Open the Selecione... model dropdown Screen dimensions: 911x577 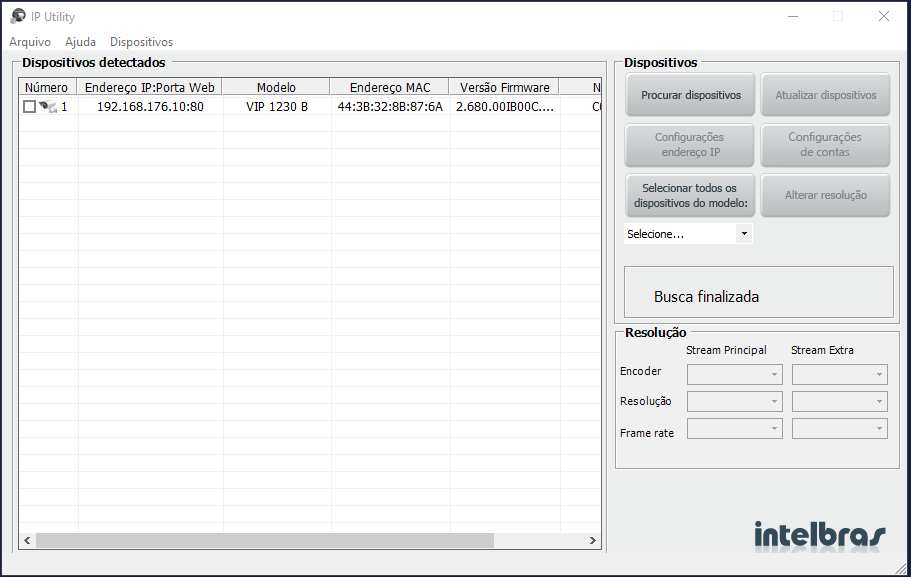coord(688,234)
